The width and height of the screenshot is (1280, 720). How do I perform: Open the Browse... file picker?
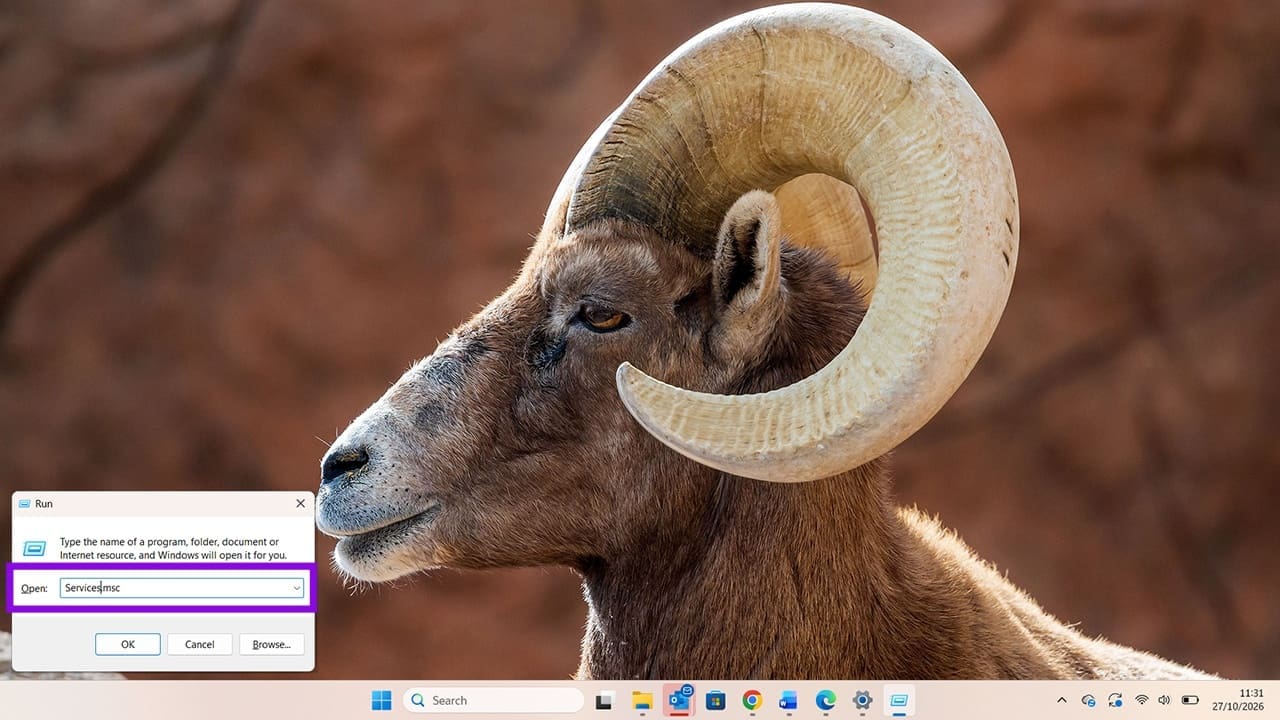[x=272, y=644]
